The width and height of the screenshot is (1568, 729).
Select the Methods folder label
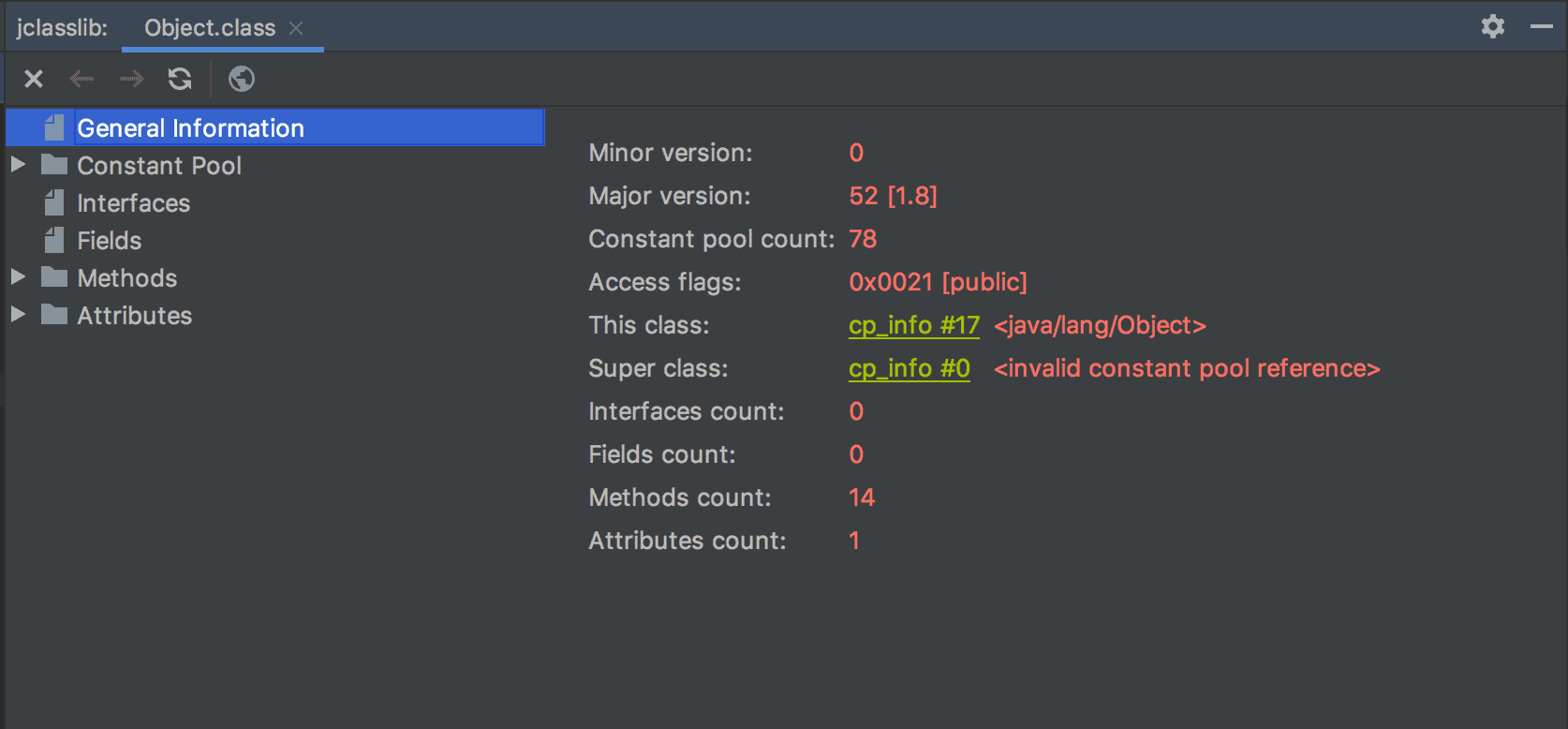(126, 278)
